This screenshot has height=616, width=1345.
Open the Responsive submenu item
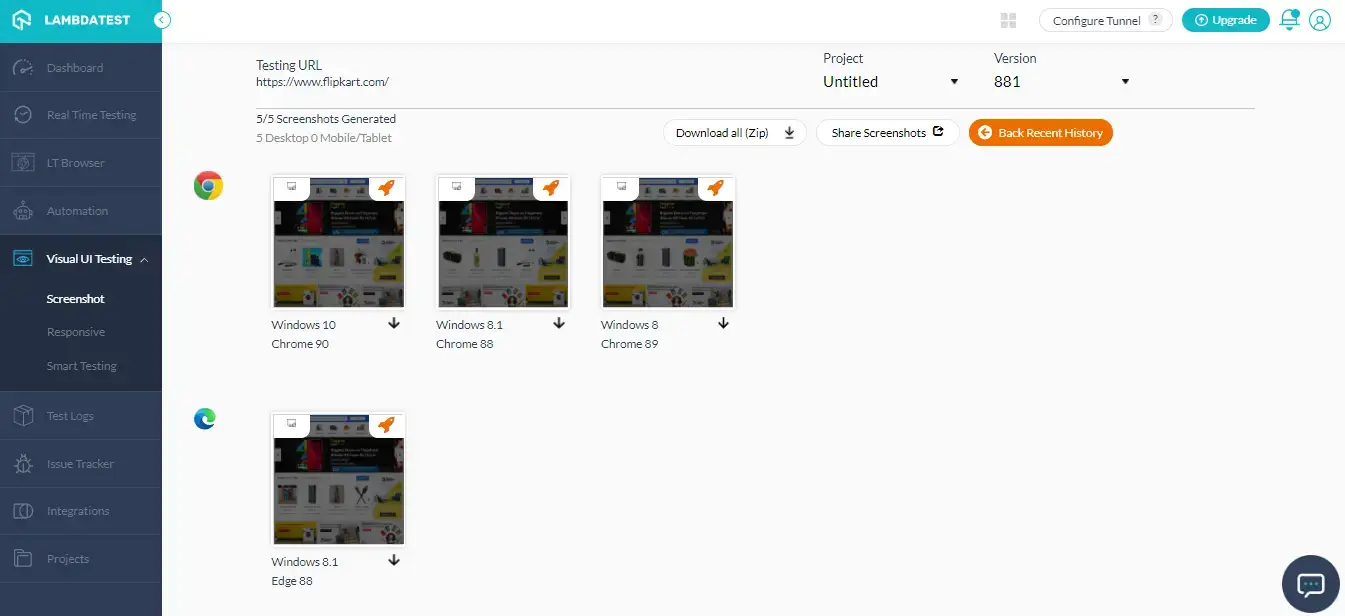(76, 332)
